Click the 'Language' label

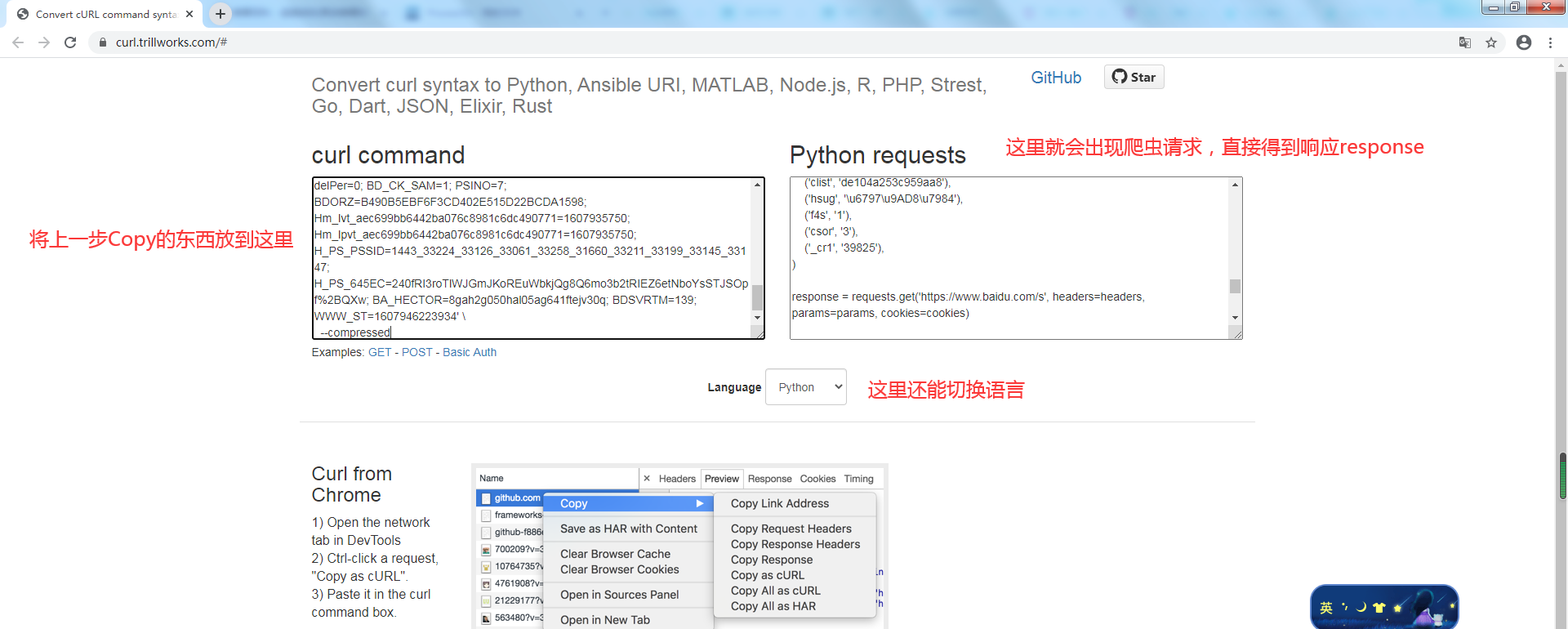[734, 387]
